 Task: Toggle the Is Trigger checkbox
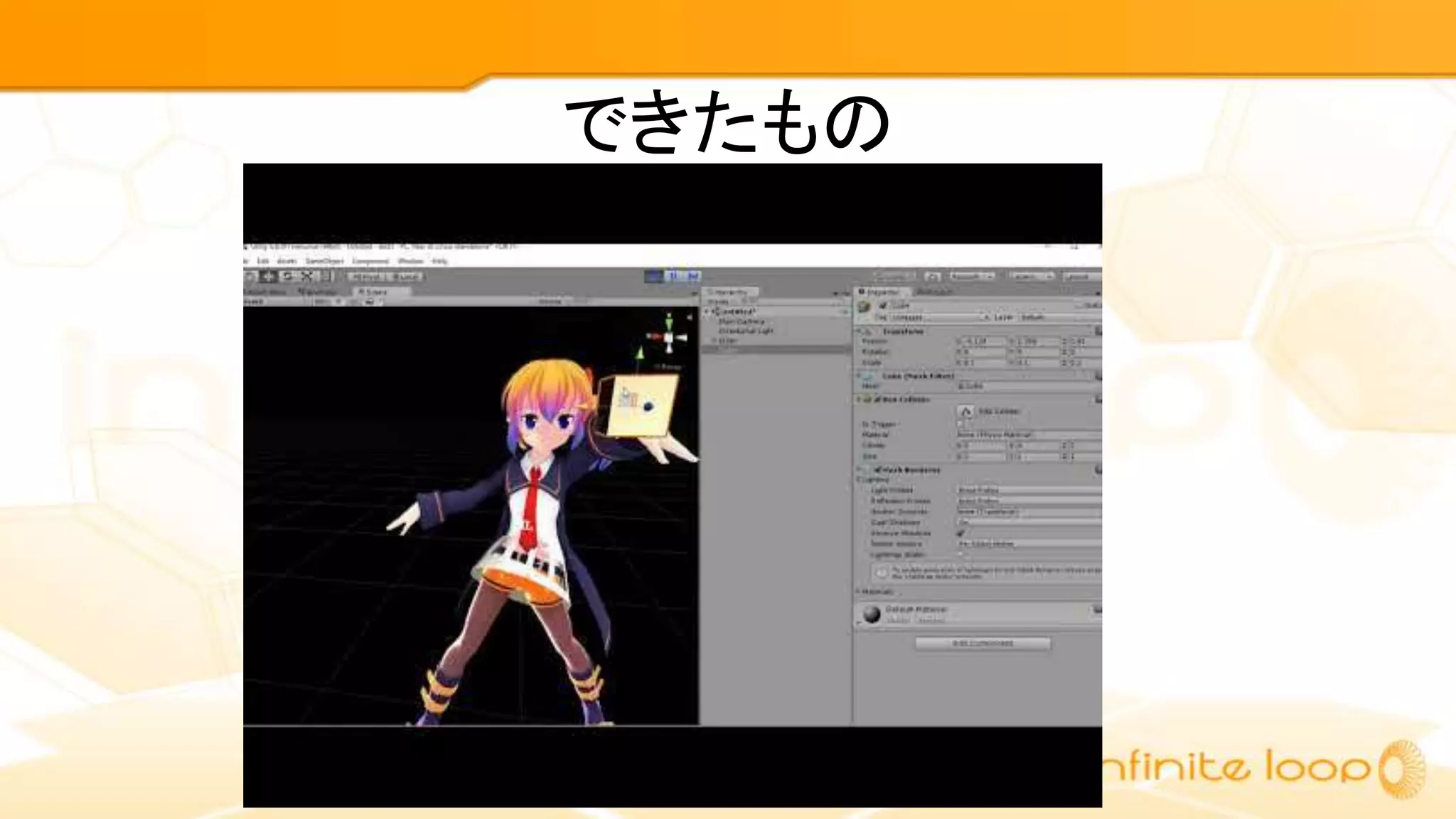tap(960, 424)
